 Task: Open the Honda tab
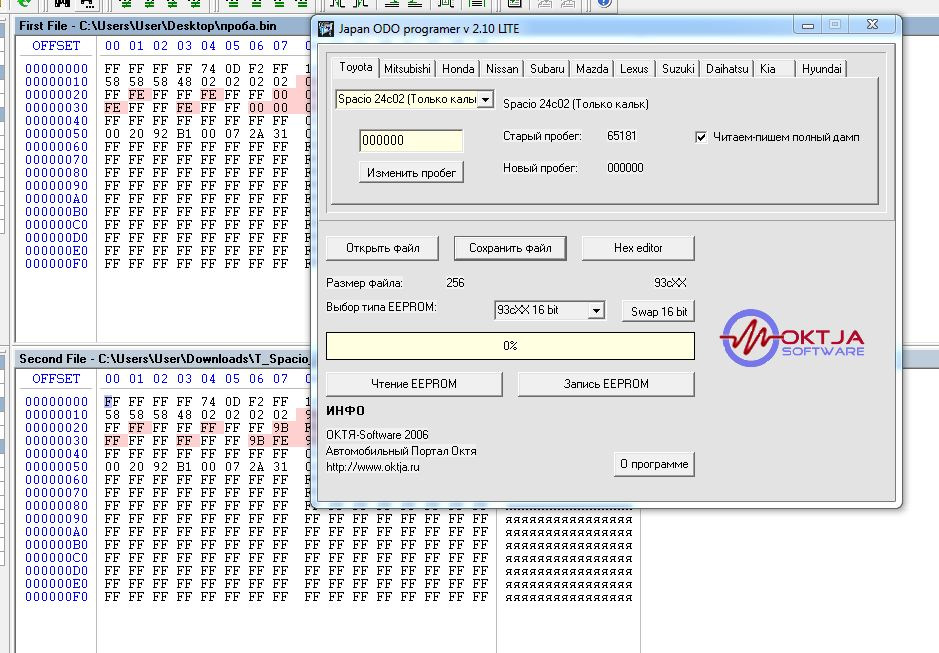coord(458,69)
